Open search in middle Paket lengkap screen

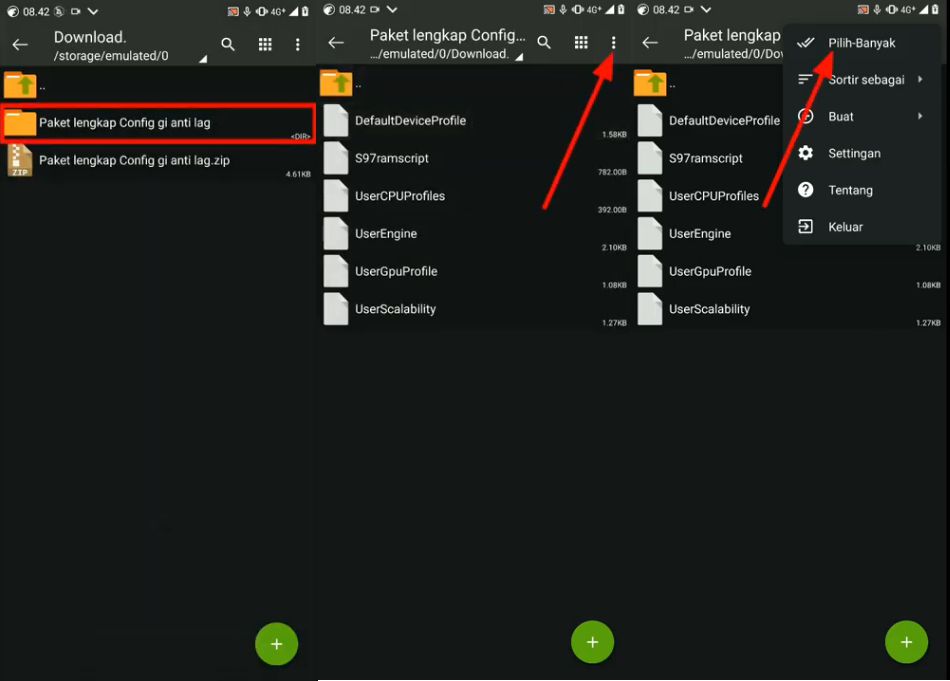pos(544,42)
